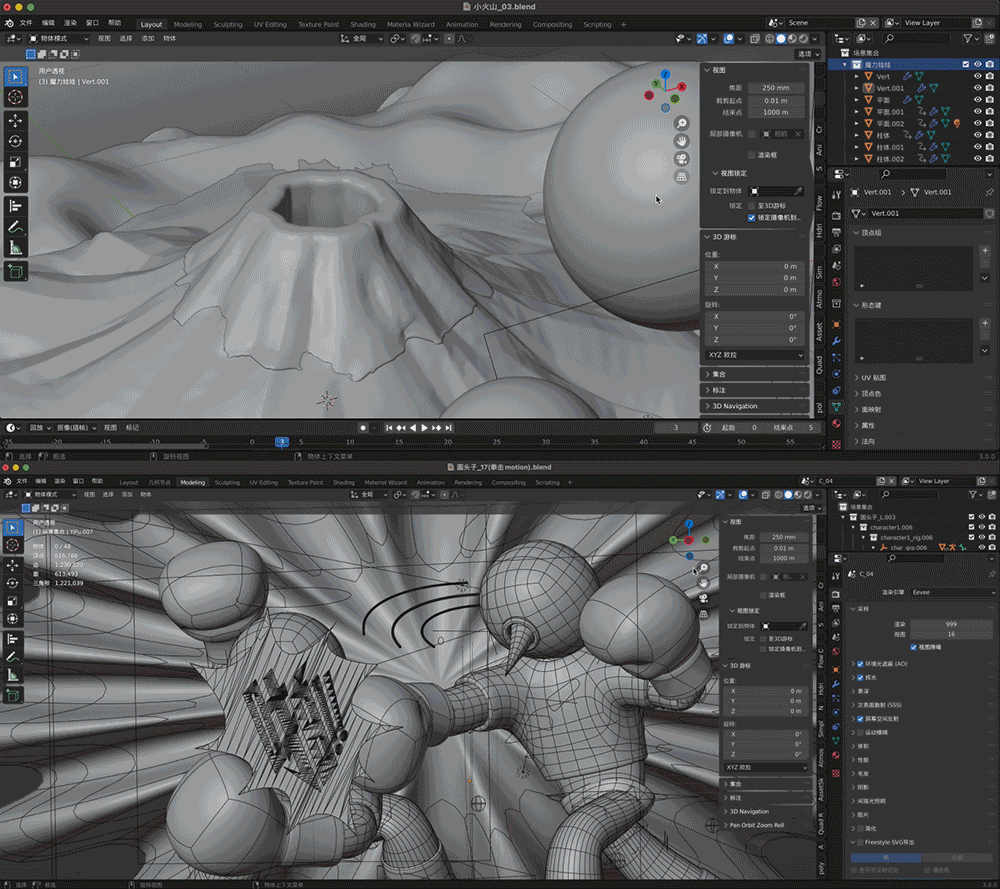
Task: Uncheck character1.006 collection checkbox in bottom outliner
Action: pyautogui.click(x=971, y=527)
